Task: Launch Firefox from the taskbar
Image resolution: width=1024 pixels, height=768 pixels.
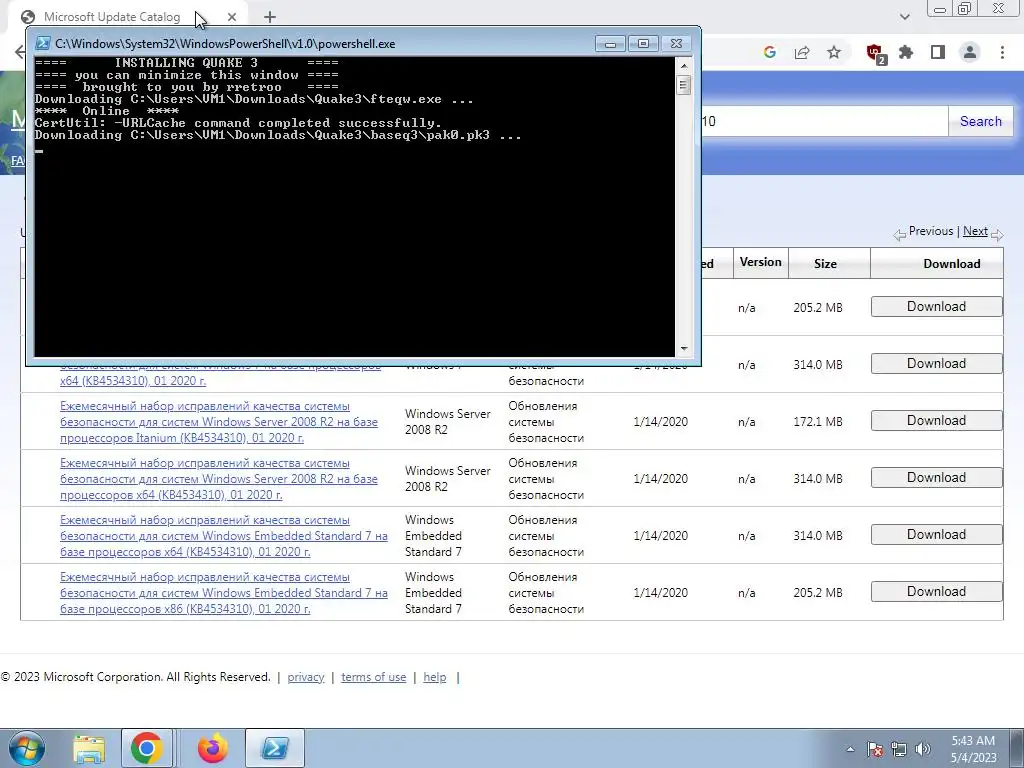Action: coord(213,749)
